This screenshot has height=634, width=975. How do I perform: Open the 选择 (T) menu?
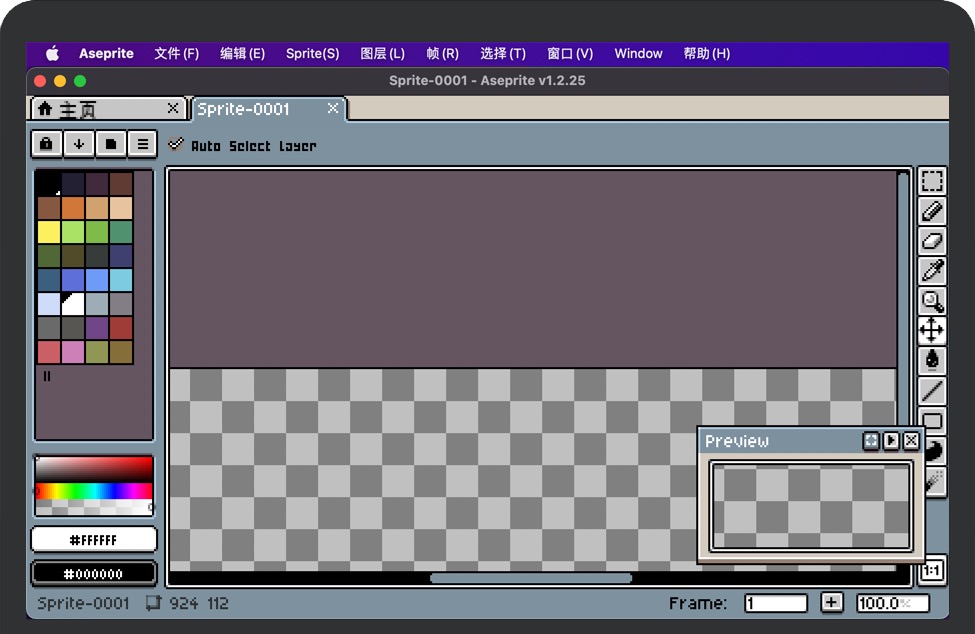point(503,53)
